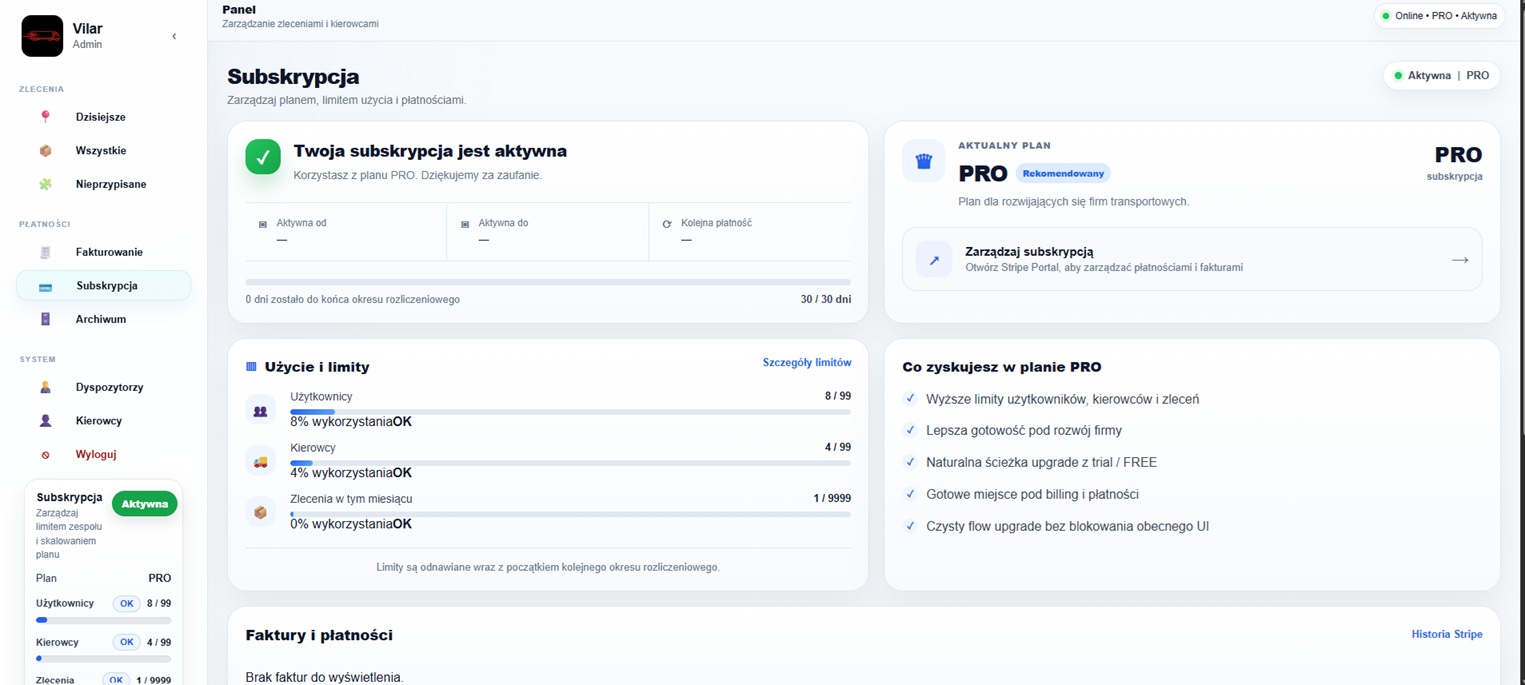The height and width of the screenshot is (685, 1525).
Task: Click the invoice icon beside Fakturowanie
Action: click(45, 252)
